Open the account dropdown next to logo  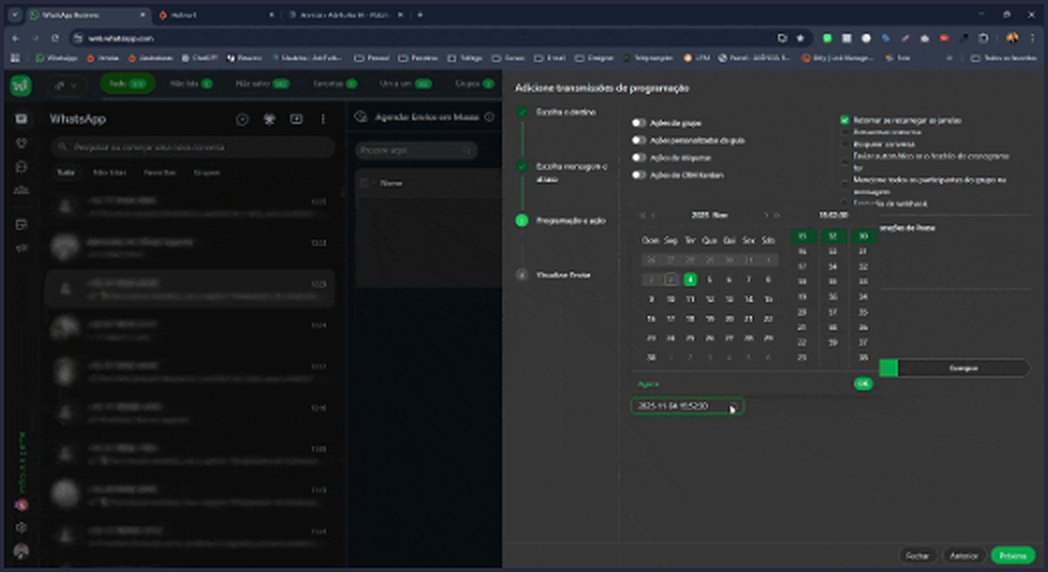[66, 85]
